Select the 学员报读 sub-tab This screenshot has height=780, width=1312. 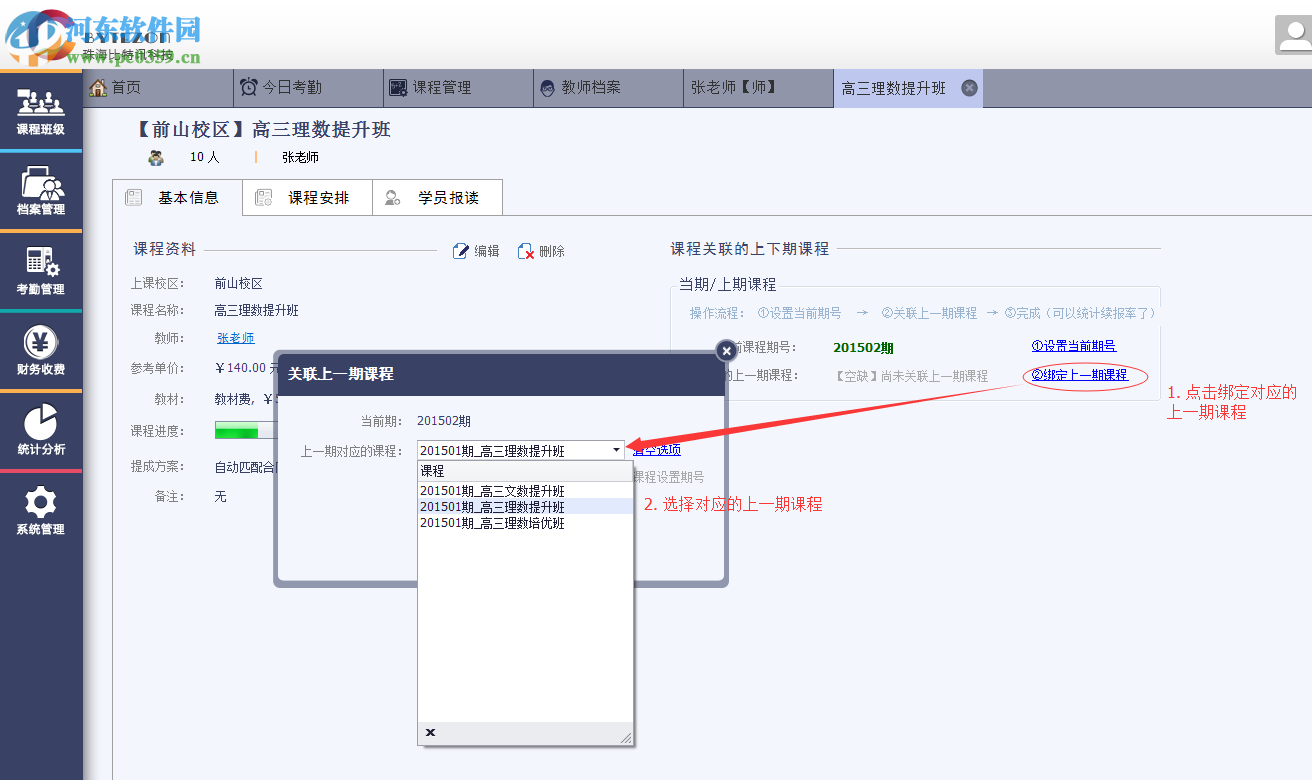pos(438,198)
